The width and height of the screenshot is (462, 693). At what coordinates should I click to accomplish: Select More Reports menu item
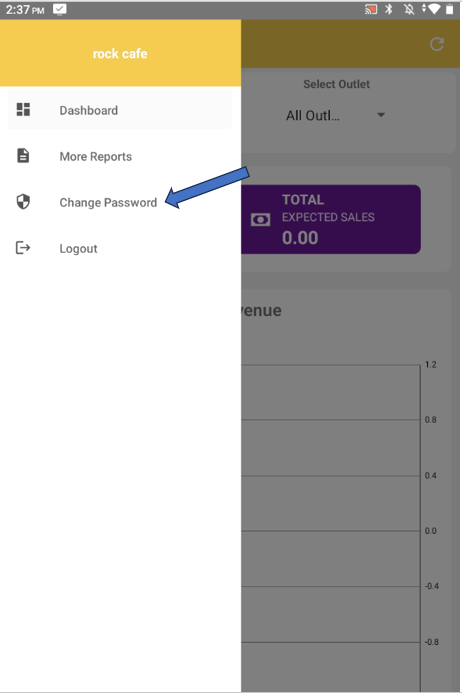point(120,156)
